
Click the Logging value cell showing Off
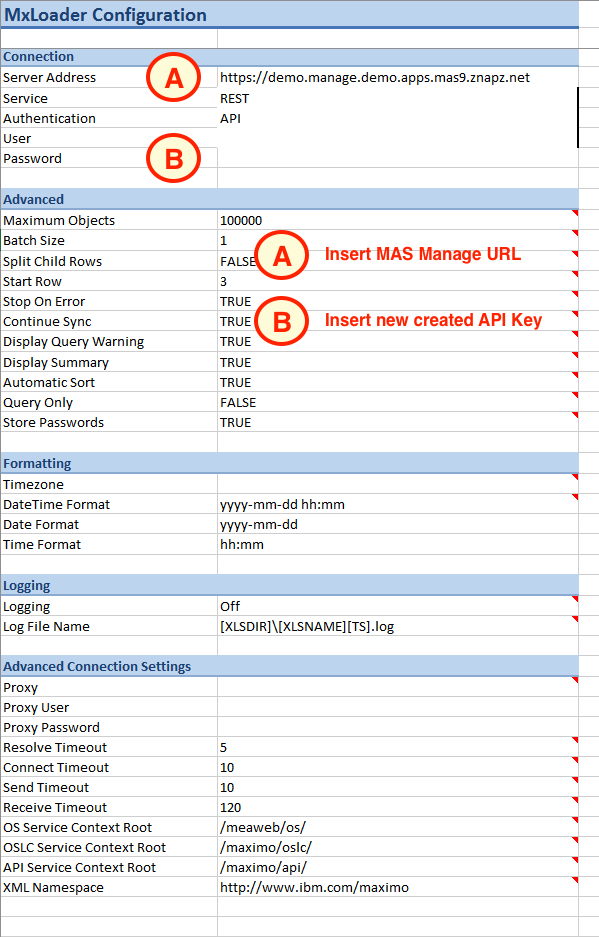[398, 606]
